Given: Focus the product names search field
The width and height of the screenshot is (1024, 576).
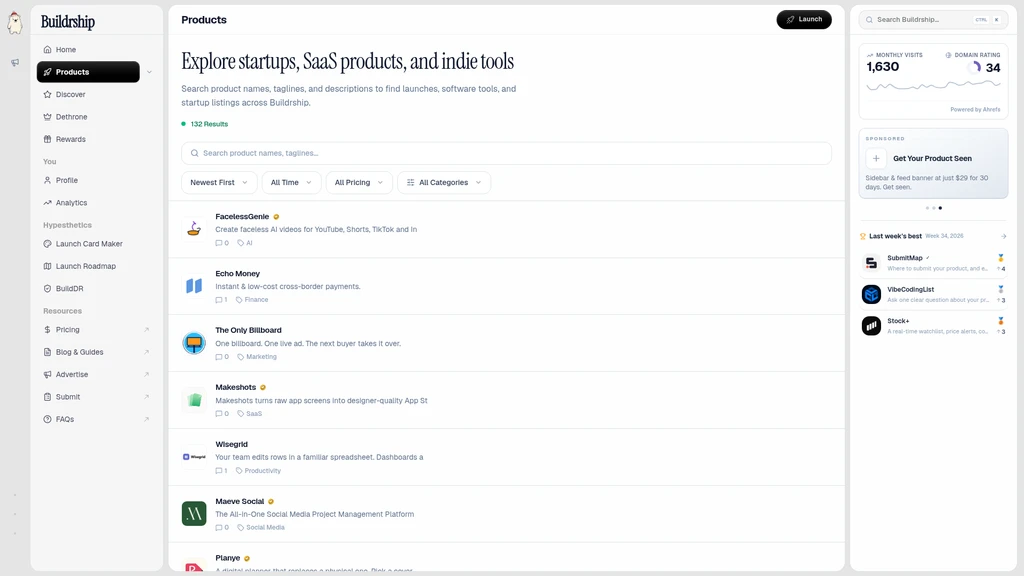Looking at the screenshot, I should [506, 153].
